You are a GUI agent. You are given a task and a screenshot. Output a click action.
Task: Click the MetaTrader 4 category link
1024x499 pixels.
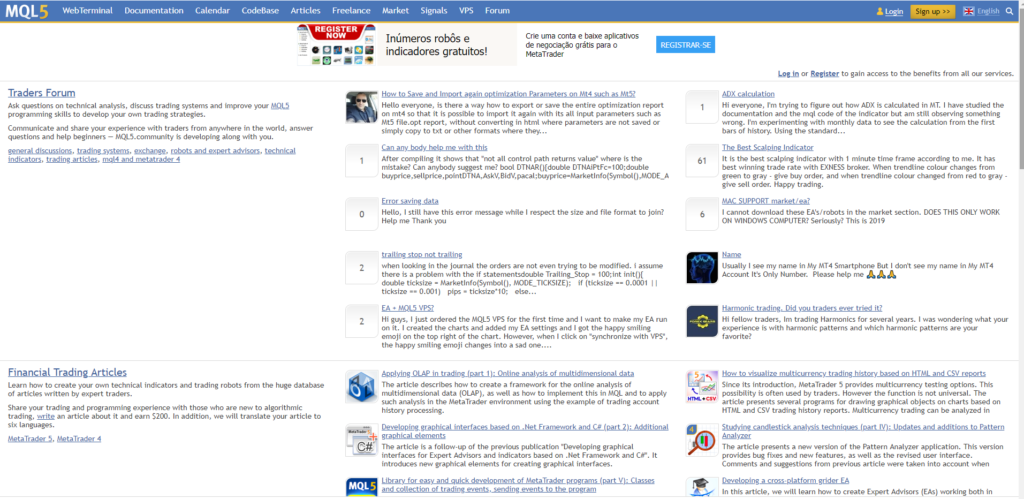79,439
